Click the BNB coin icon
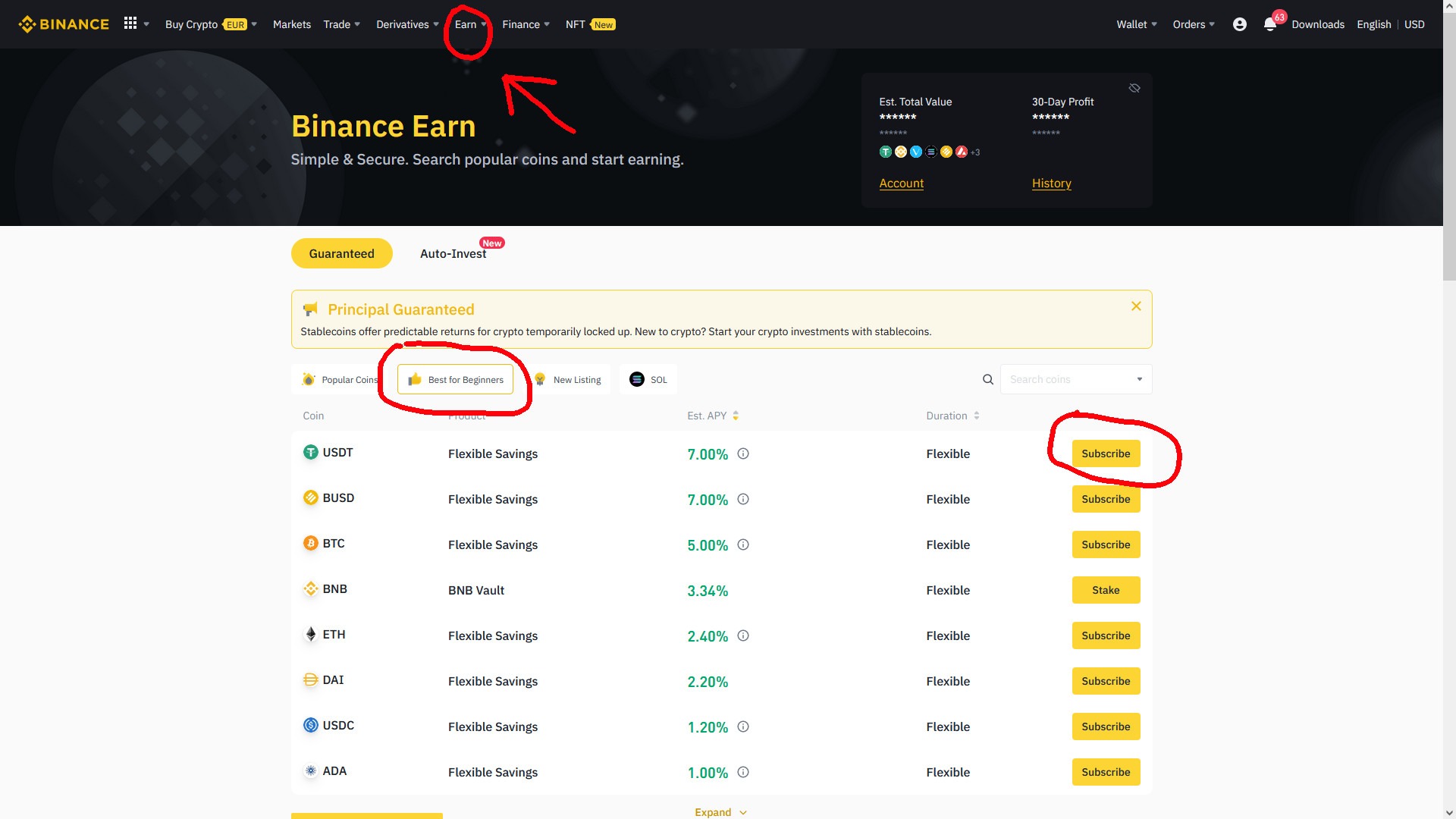Screen dimensions: 1456x819 tap(311, 589)
